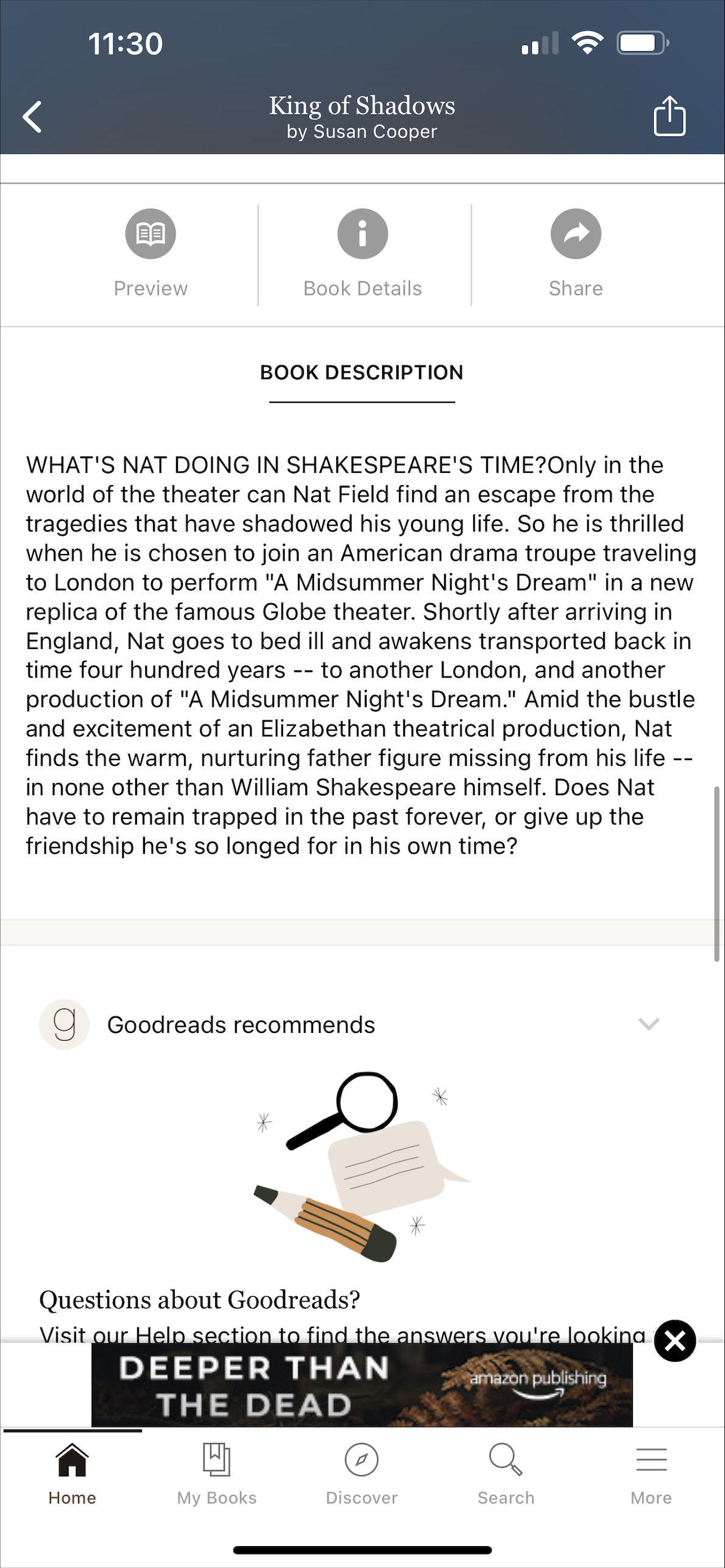Dismiss the ad with X button
This screenshot has height=1568, width=725.
point(674,1340)
